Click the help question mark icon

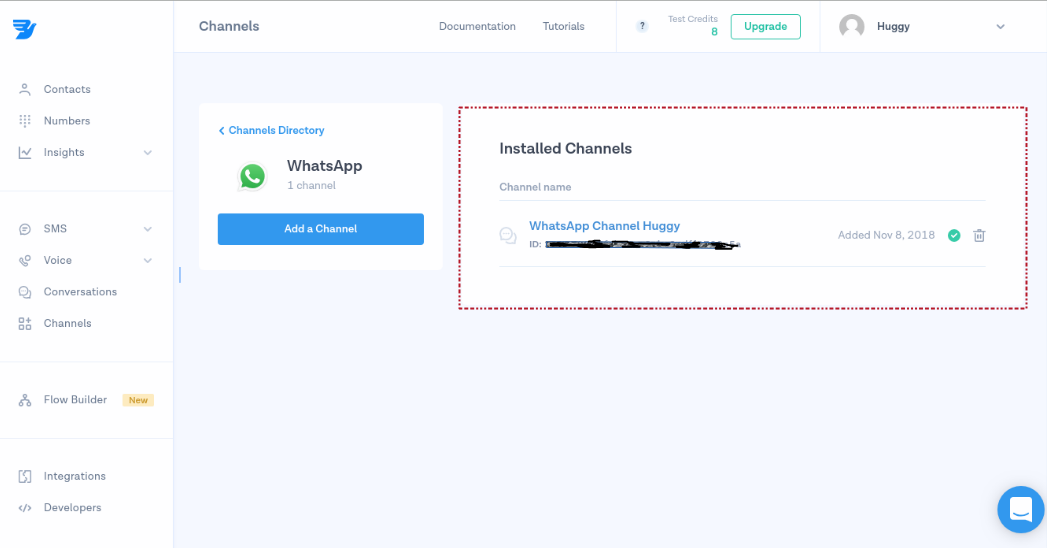click(x=642, y=26)
